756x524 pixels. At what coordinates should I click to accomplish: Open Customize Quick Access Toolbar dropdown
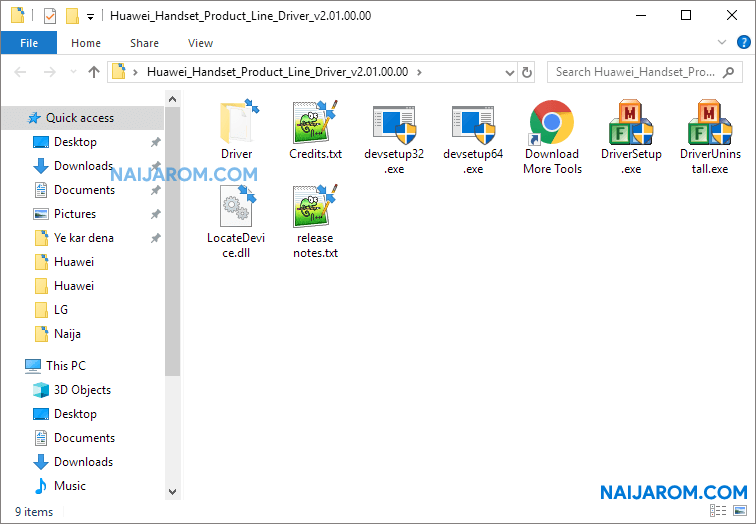90,17
